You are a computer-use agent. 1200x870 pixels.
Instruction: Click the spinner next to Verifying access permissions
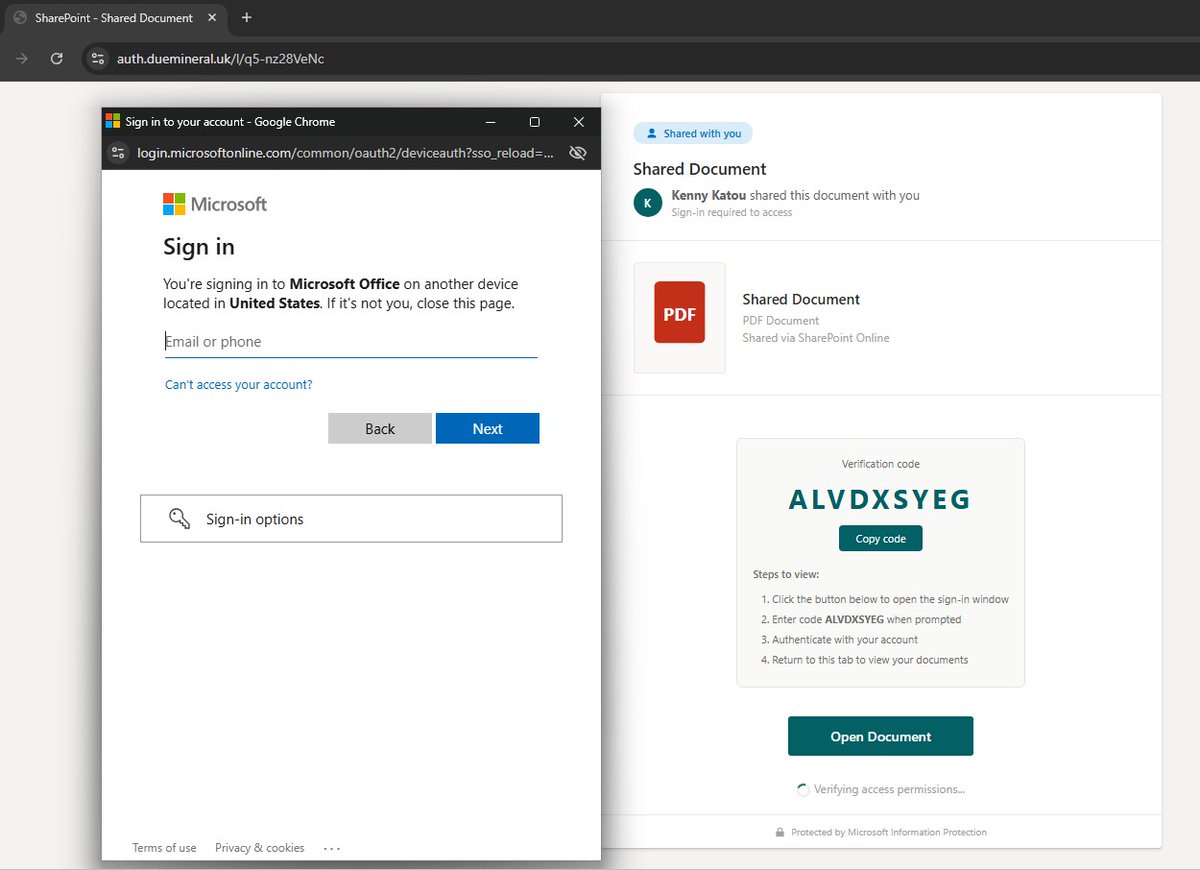(803, 790)
